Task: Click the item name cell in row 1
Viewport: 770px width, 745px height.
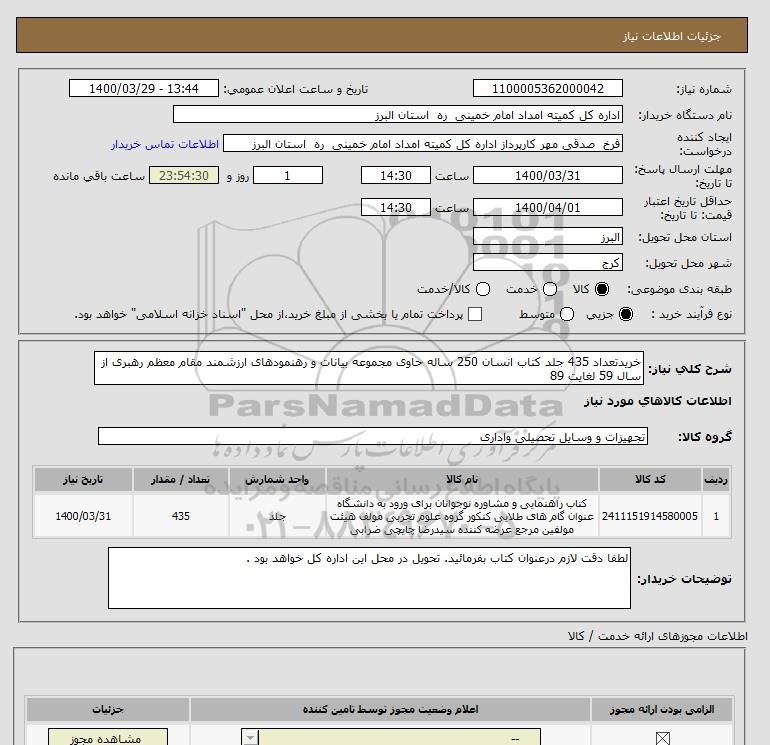Action: pyautogui.click(x=462, y=516)
